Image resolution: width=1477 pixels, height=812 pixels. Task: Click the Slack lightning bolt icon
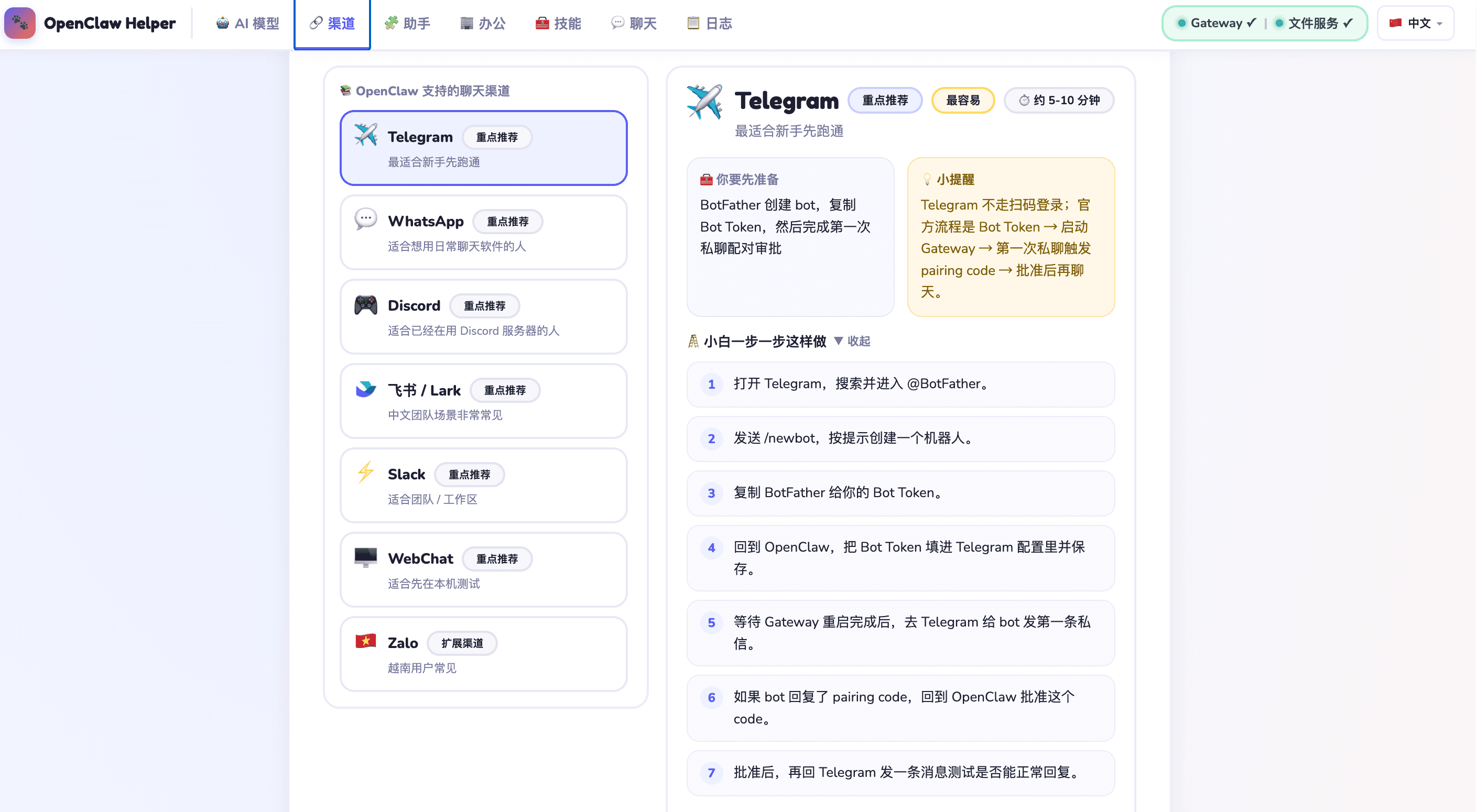pyautogui.click(x=365, y=474)
